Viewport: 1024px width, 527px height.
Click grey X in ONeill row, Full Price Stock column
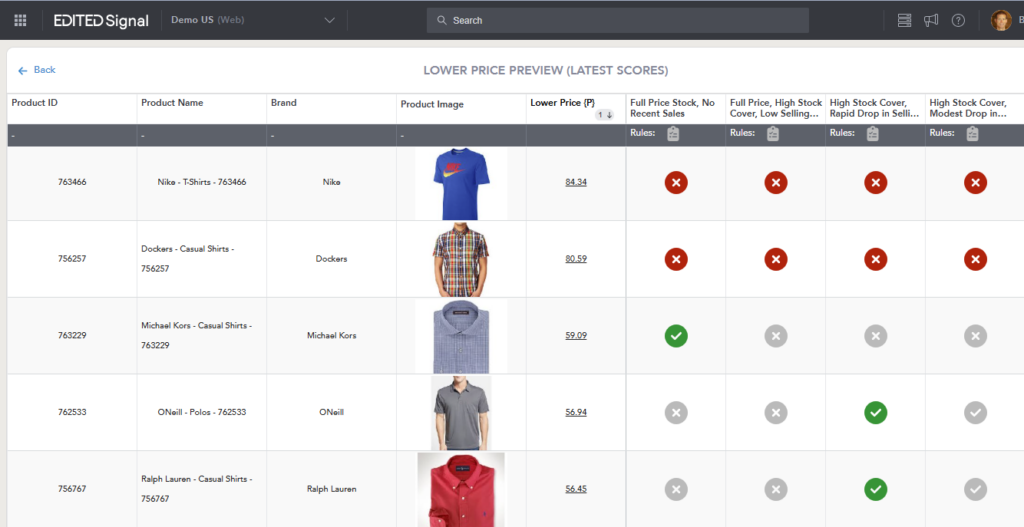click(676, 413)
